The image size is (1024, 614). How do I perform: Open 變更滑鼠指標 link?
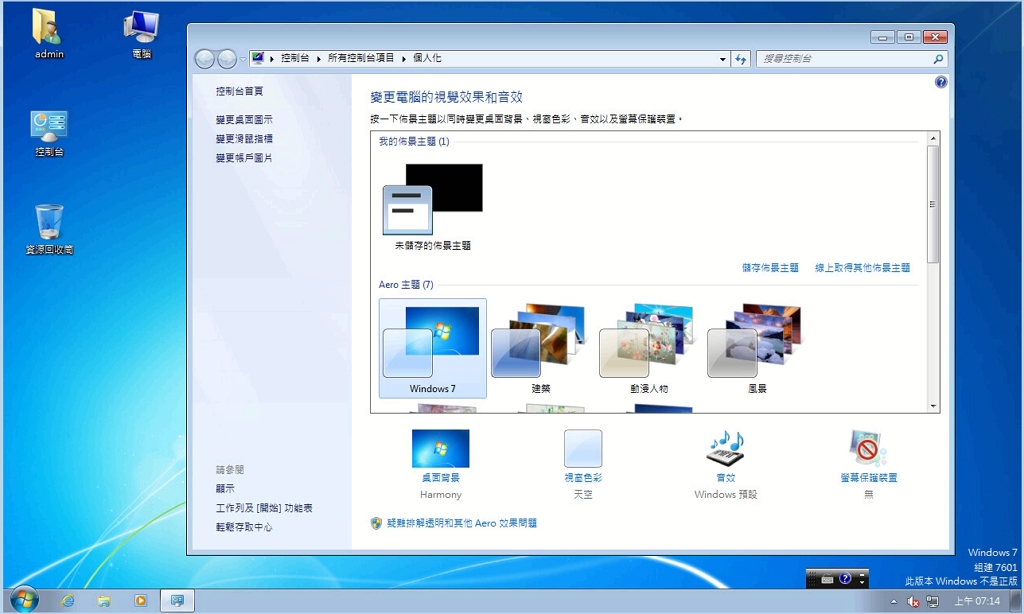244,138
